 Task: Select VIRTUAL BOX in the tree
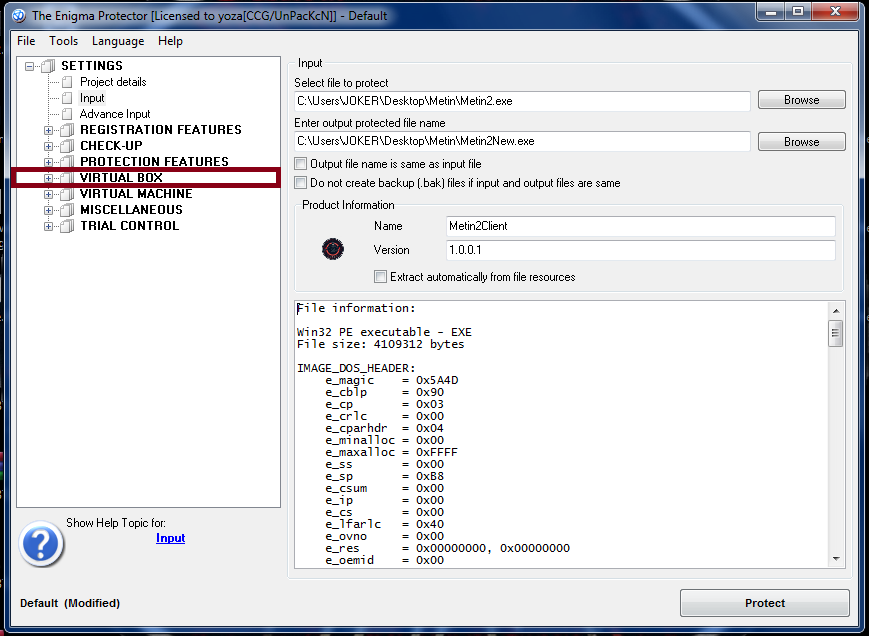(x=121, y=178)
